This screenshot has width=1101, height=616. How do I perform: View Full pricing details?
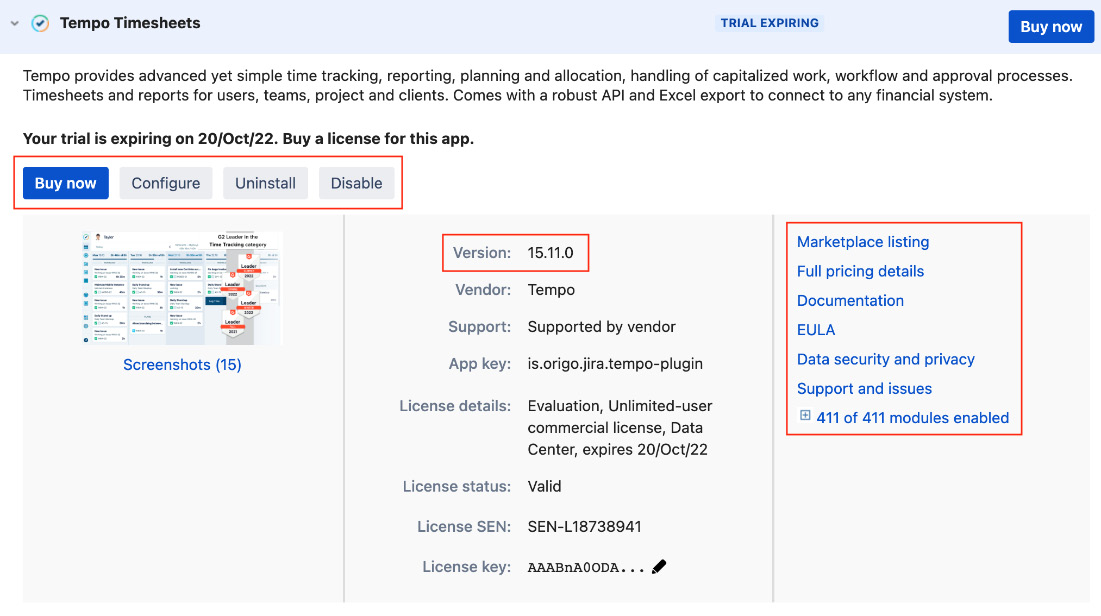tap(860, 271)
